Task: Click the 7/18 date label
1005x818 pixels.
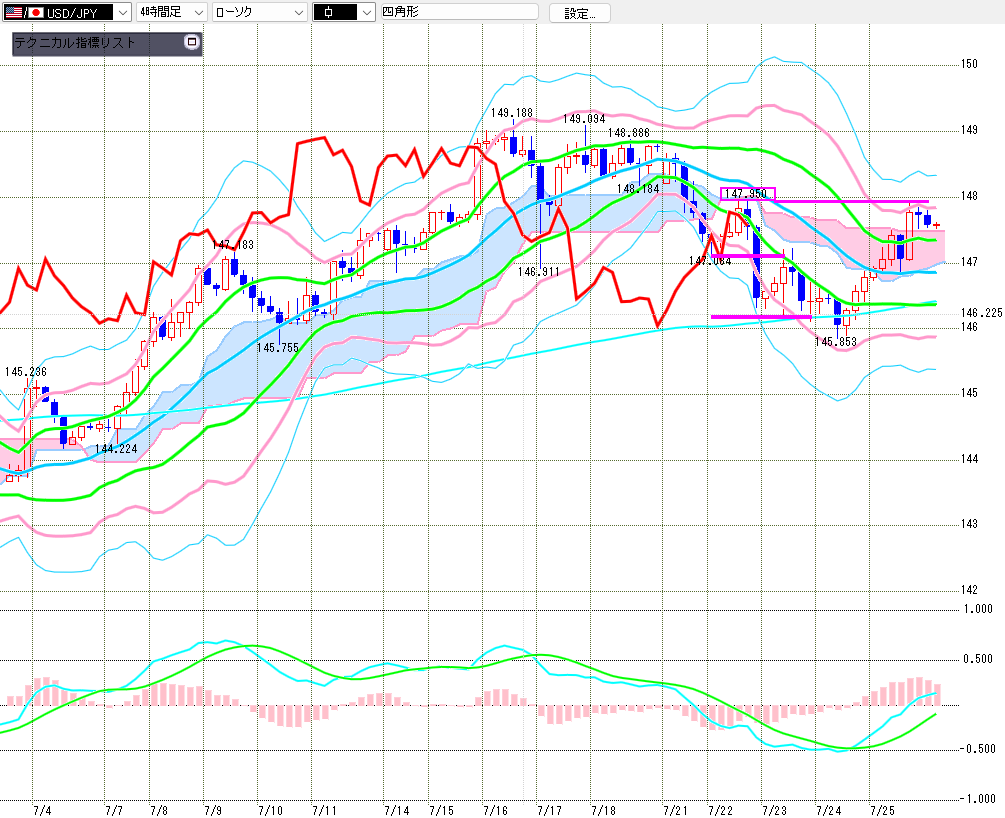Action: click(x=604, y=811)
